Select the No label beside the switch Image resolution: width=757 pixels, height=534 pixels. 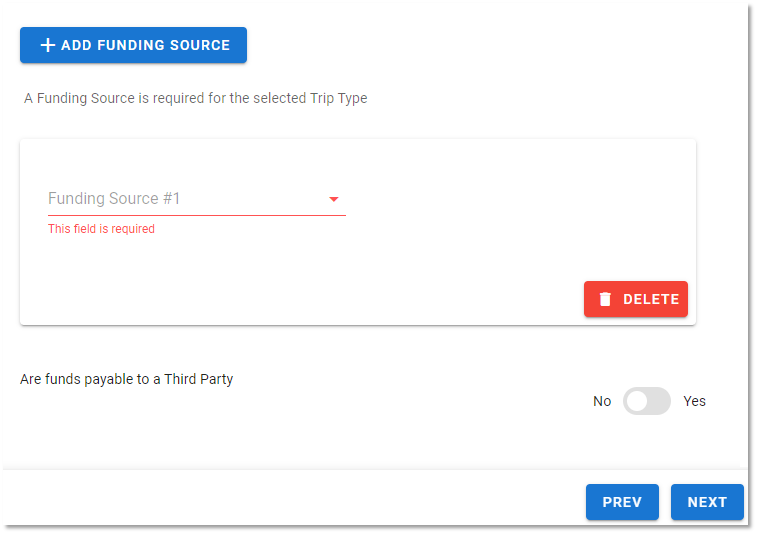pos(602,401)
